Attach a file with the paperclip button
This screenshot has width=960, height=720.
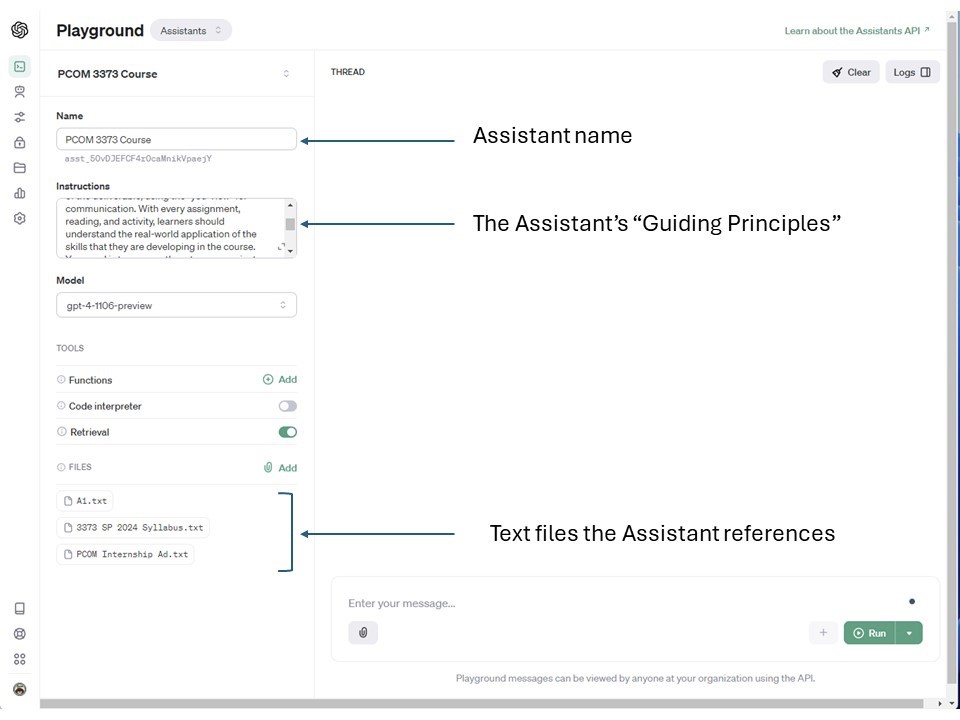[363, 632]
